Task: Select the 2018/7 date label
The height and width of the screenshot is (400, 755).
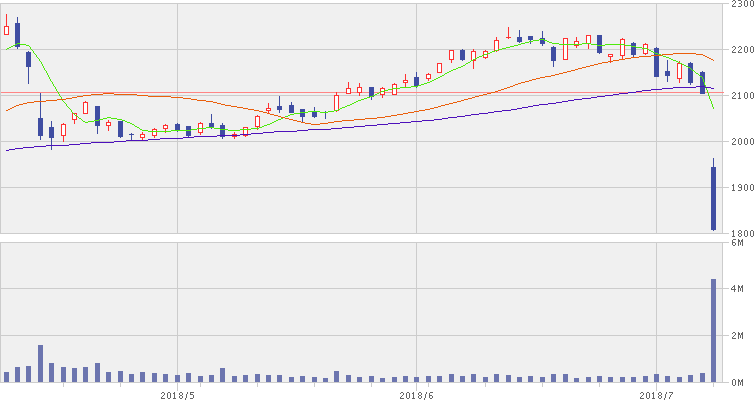Action: click(x=656, y=394)
